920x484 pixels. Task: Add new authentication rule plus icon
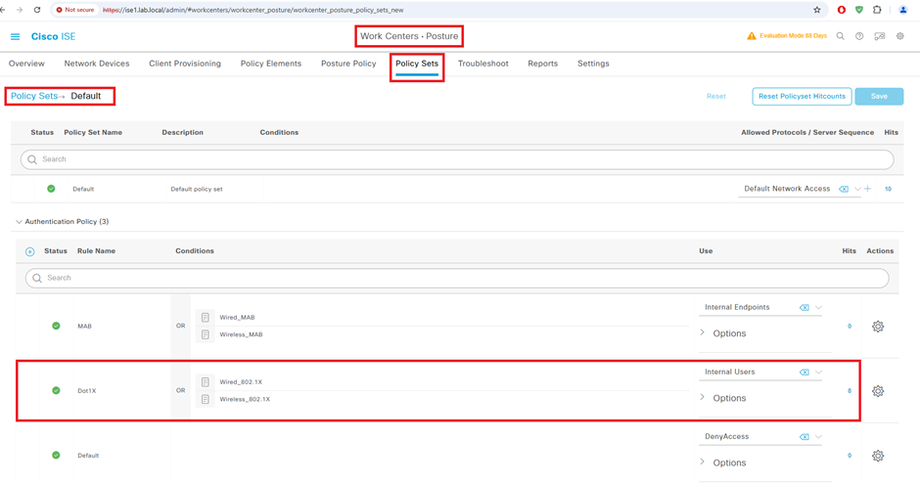[30, 252]
